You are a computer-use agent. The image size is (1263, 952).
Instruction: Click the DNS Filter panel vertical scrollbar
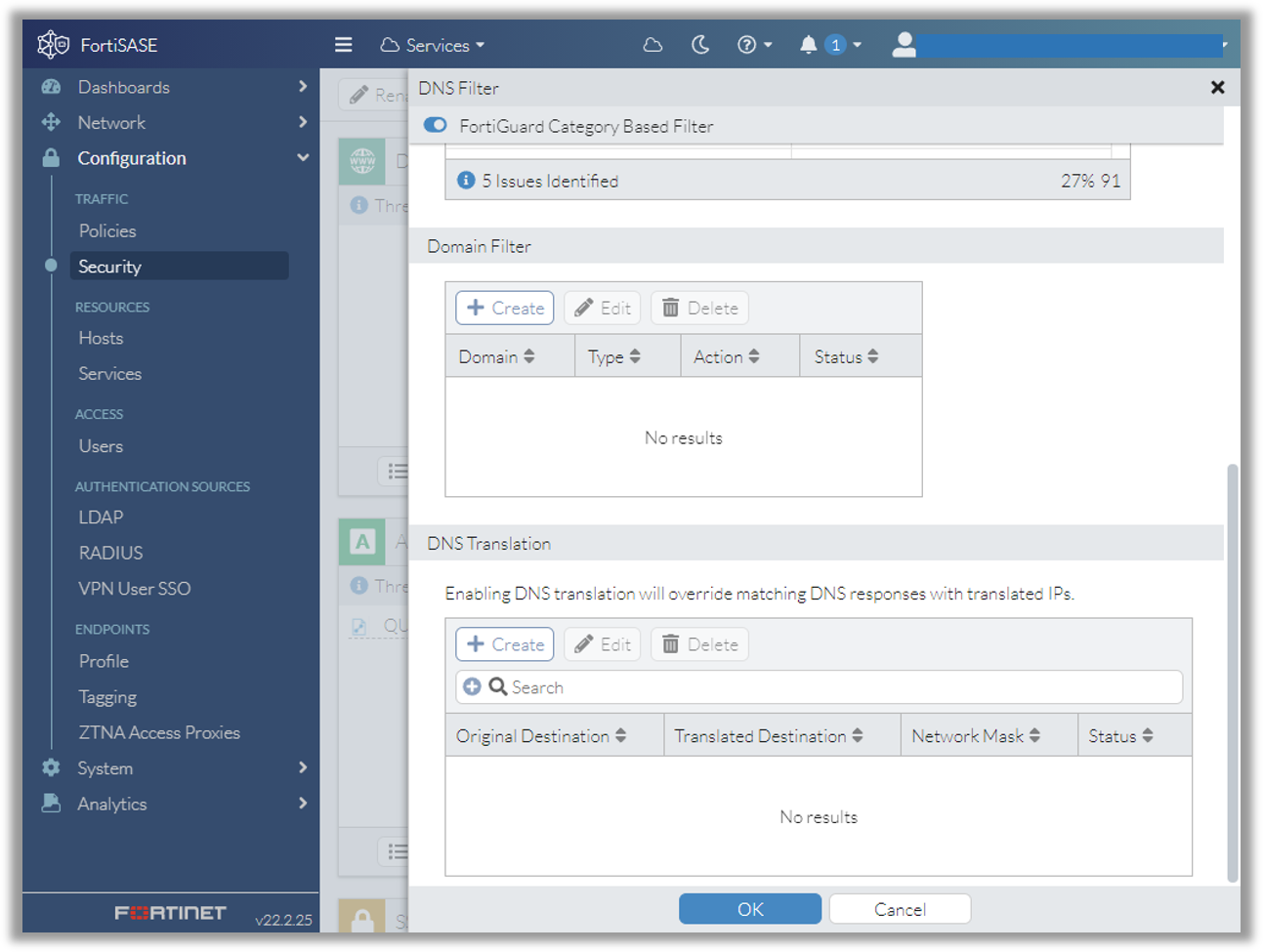1232,672
